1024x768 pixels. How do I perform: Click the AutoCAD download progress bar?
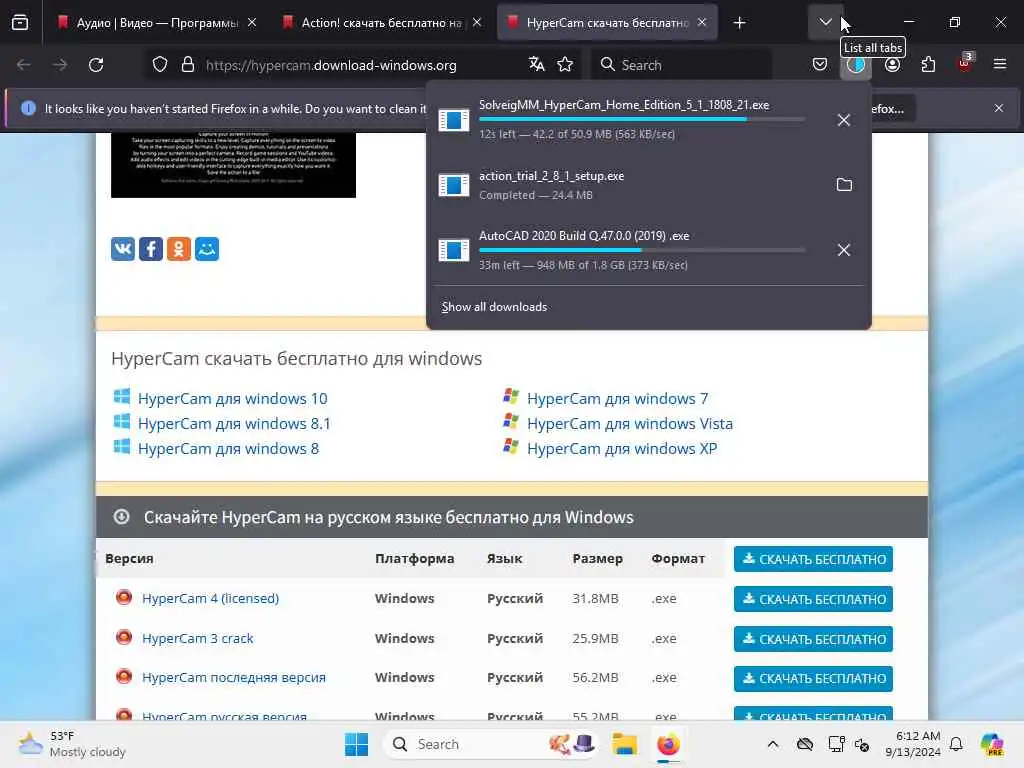pyautogui.click(x=642, y=250)
